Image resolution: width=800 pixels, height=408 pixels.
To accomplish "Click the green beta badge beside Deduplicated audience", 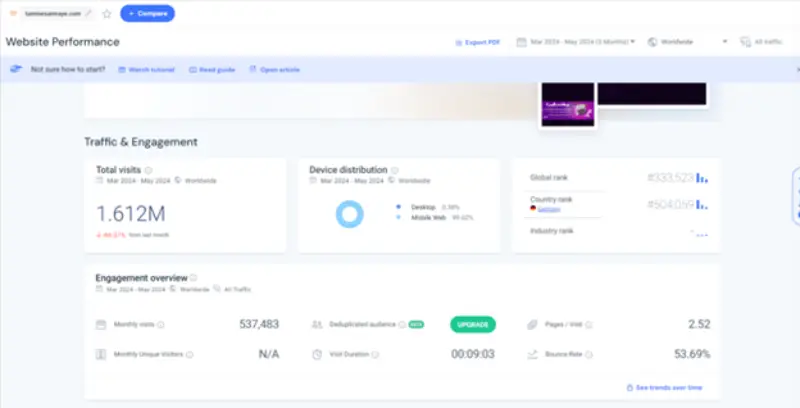I will pyautogui.click(x=416, y=324).
